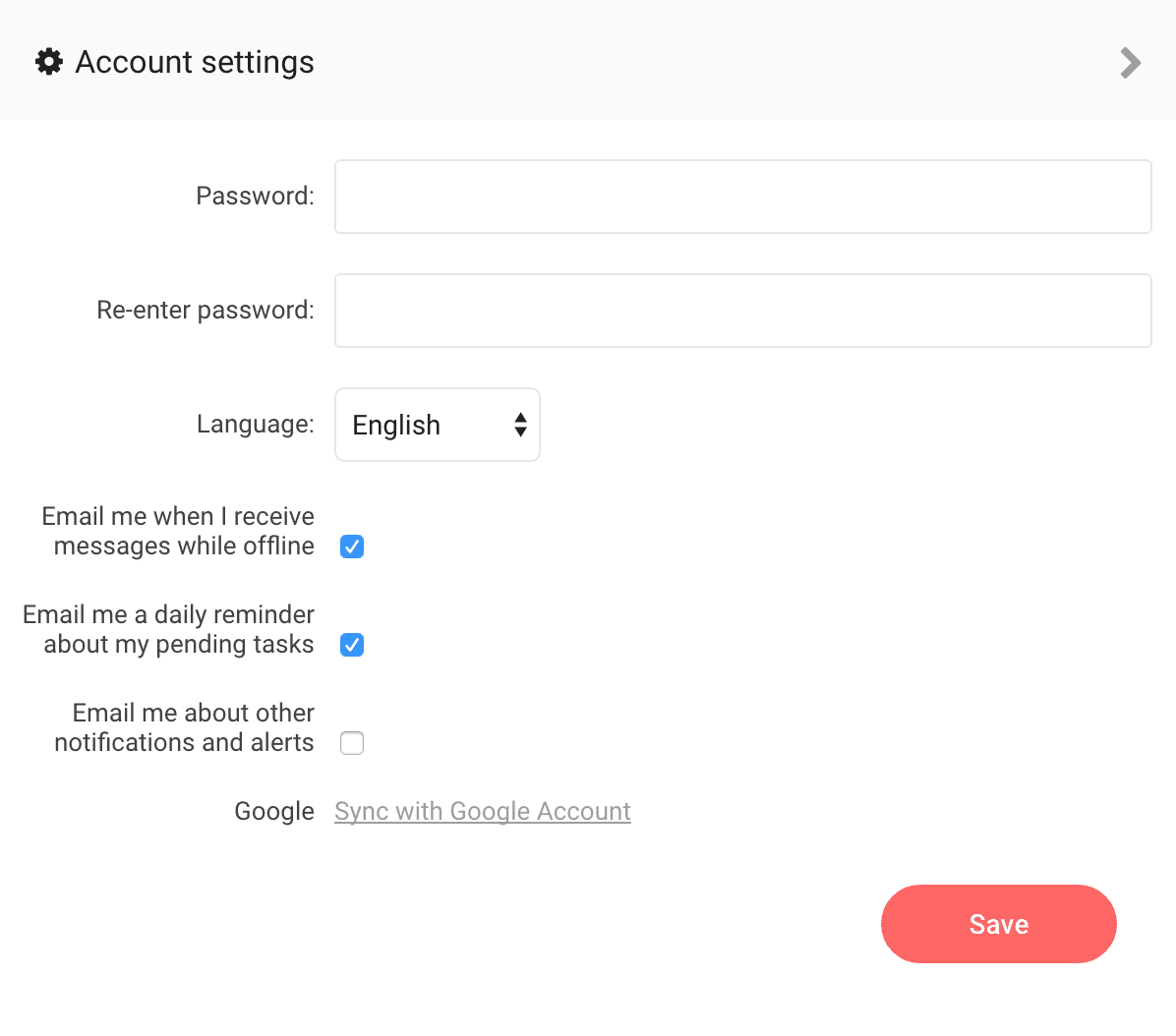
Task: Disable emails for messages received while offline
Action: coord(352,547)
